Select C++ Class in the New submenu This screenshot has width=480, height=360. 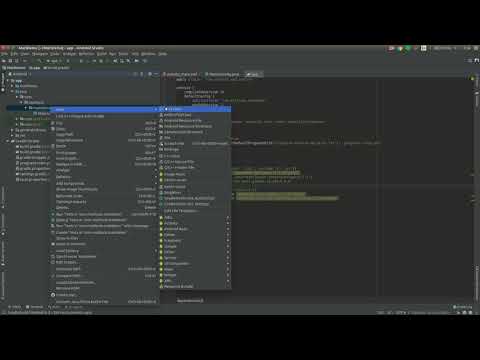[195, 156]
